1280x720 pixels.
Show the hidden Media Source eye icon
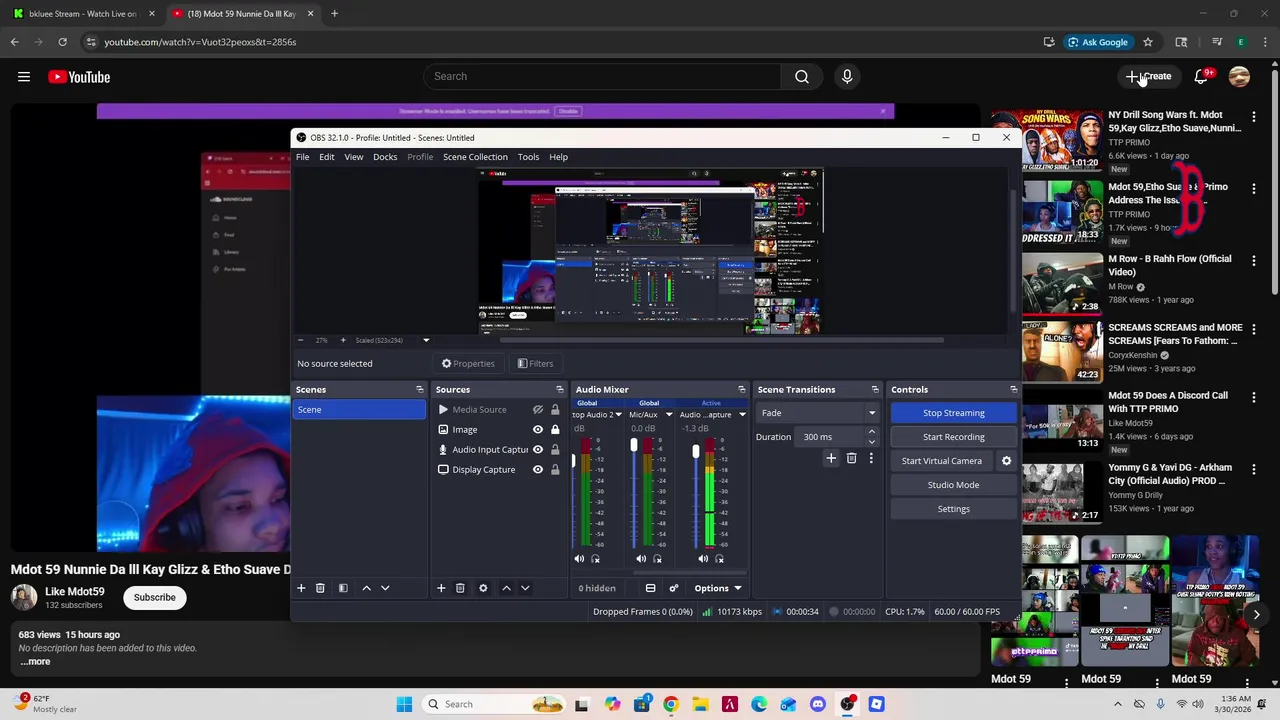pyautogui.click(x=538, y=409)
